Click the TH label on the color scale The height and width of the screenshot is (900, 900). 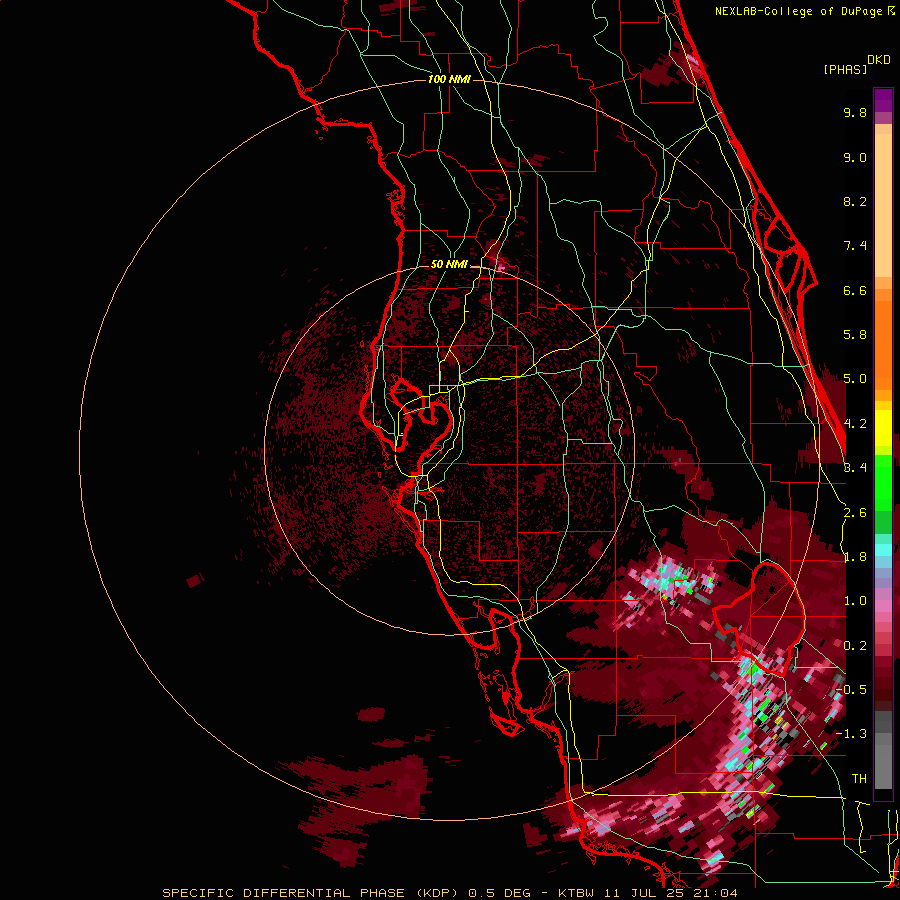click(x=859, y=779)
